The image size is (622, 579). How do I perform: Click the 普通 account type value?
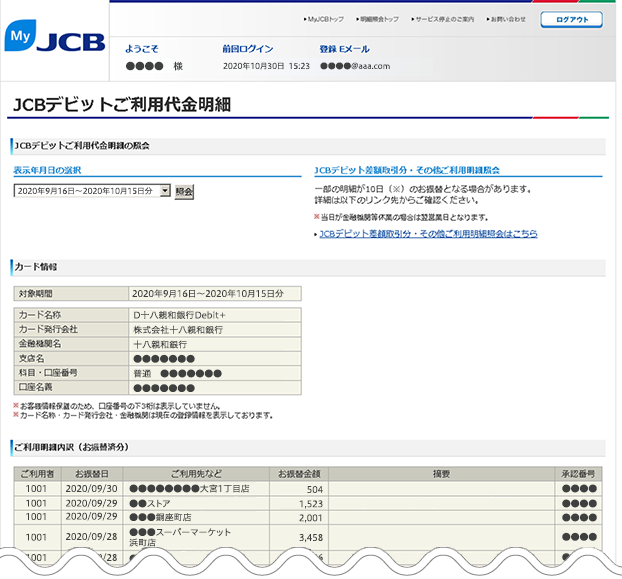(142, 373)
